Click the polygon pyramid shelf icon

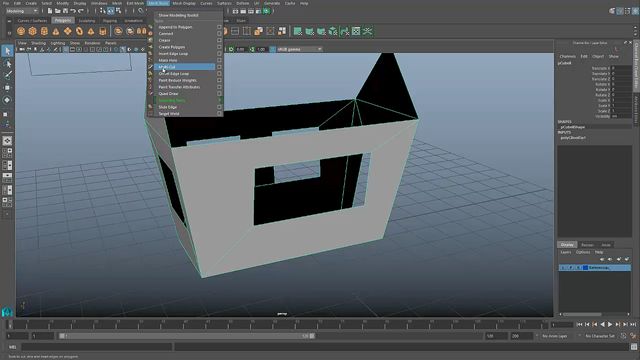click(x=91, y=31)
